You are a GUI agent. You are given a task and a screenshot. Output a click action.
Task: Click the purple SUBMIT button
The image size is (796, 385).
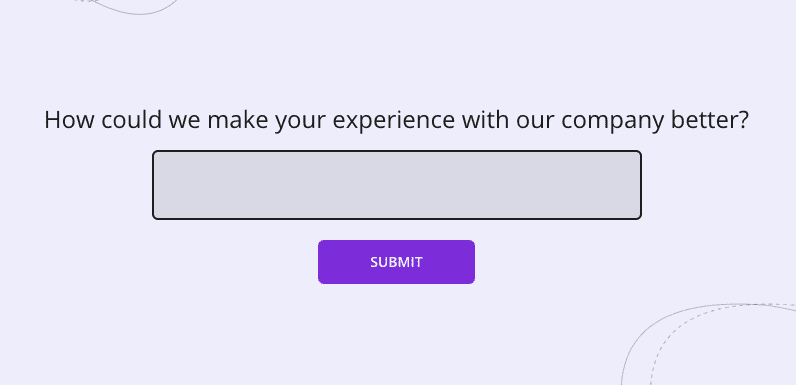(396, 262)
